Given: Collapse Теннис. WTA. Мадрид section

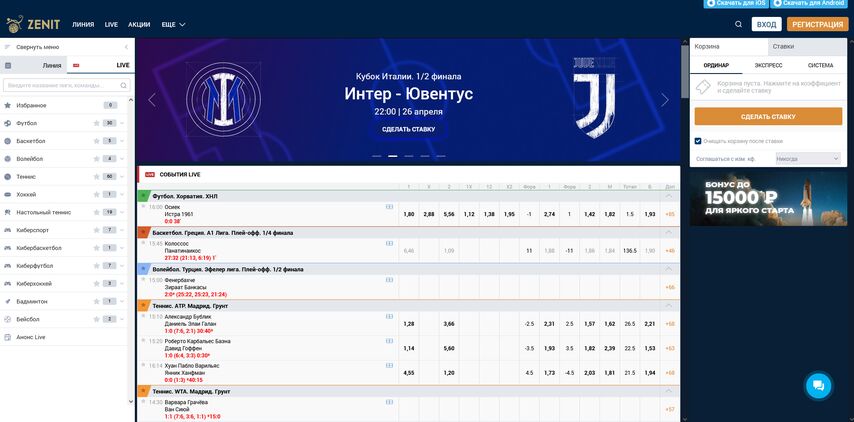Looking at the screenshot, I should 669,392.
